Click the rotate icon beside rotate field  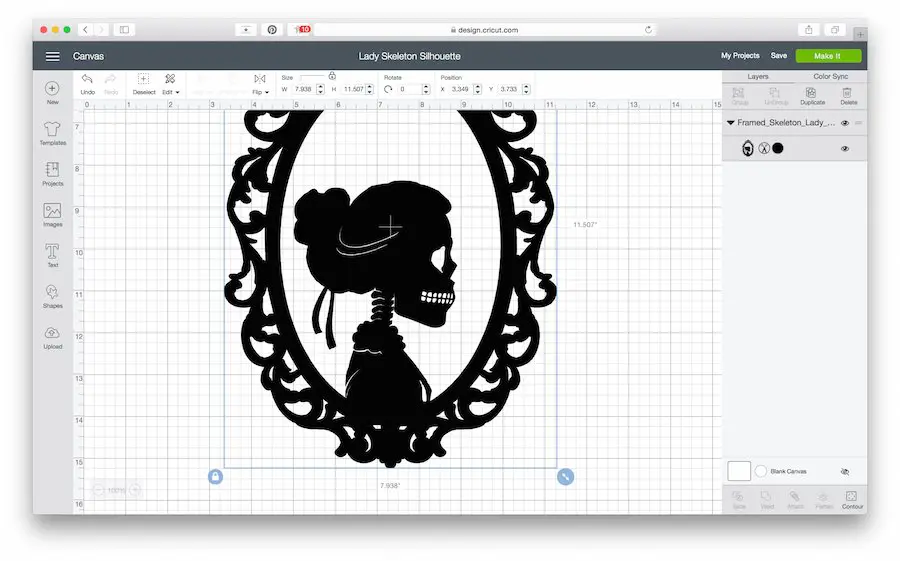pyautogui.click(x=388, y=89)
